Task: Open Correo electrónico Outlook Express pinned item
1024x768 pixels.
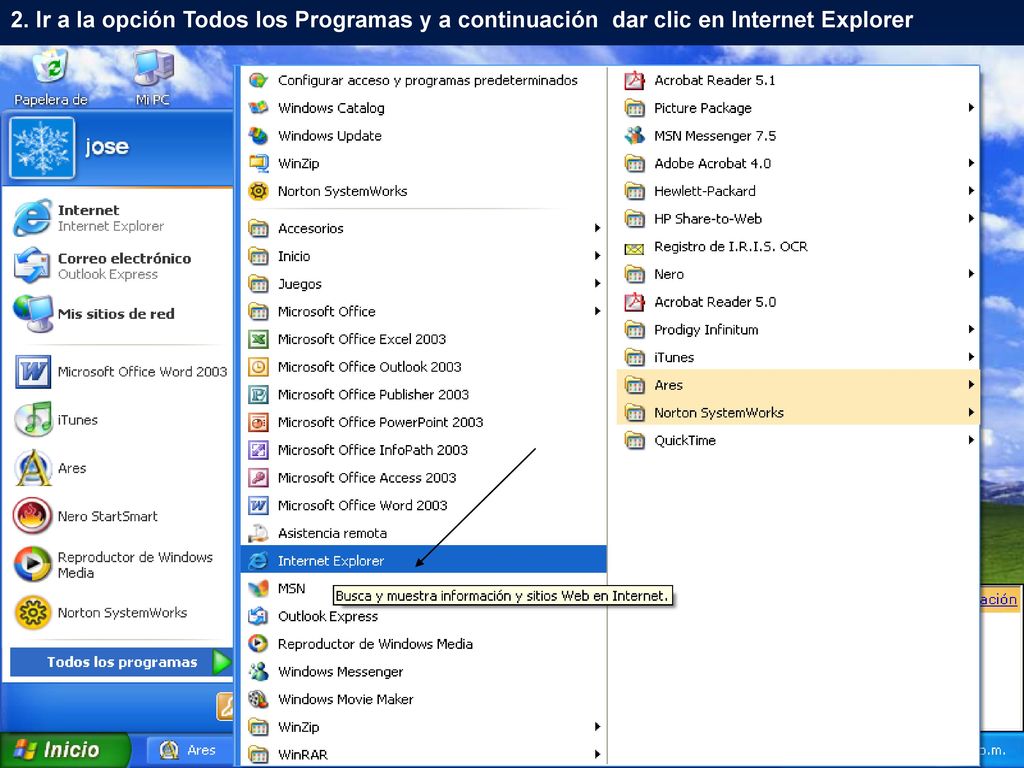Action: click(118, 266)
